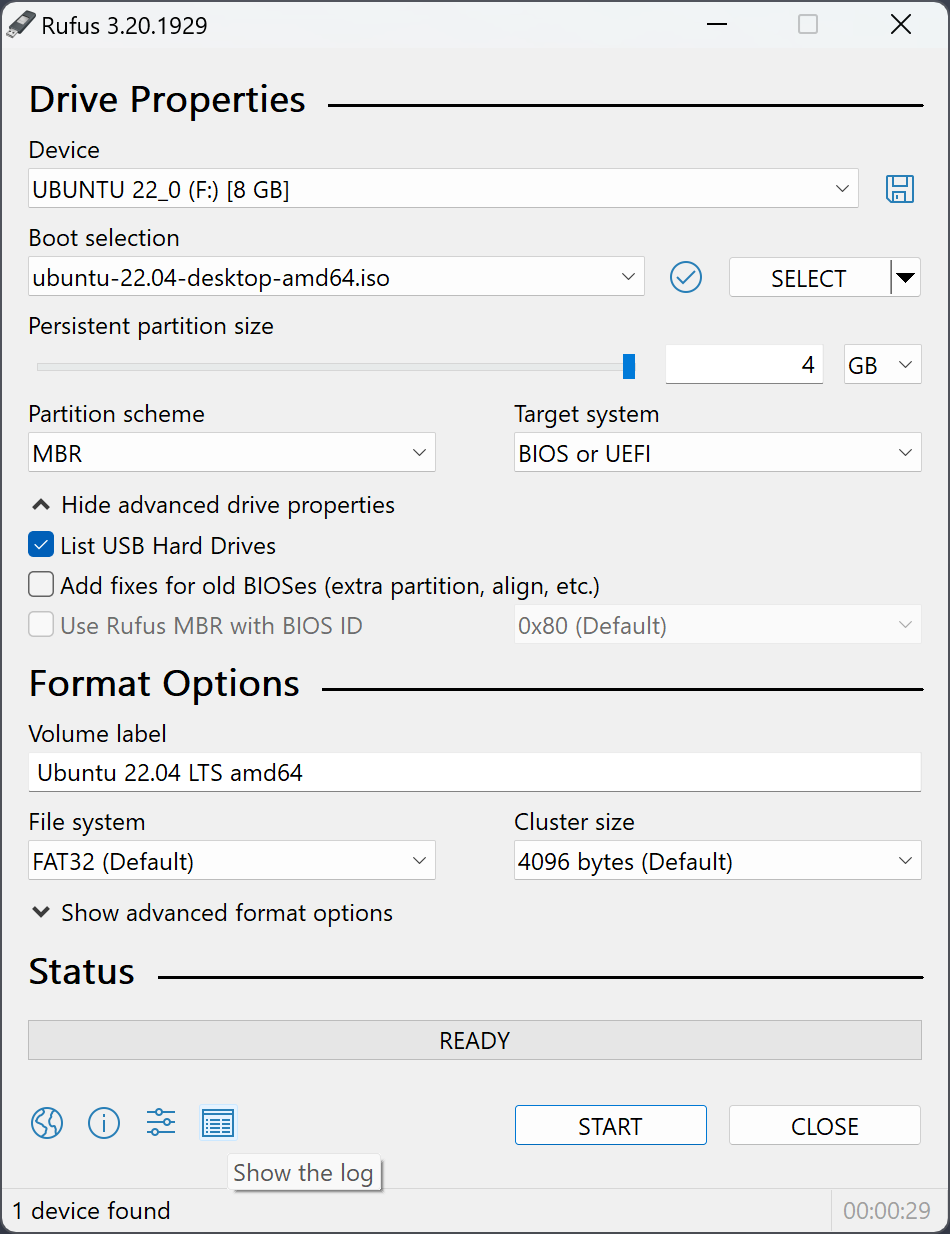The width and height of the screenshot is (950, 1234).
Task: Adjust the persistent partition size slider
Action: pos(628,365)
